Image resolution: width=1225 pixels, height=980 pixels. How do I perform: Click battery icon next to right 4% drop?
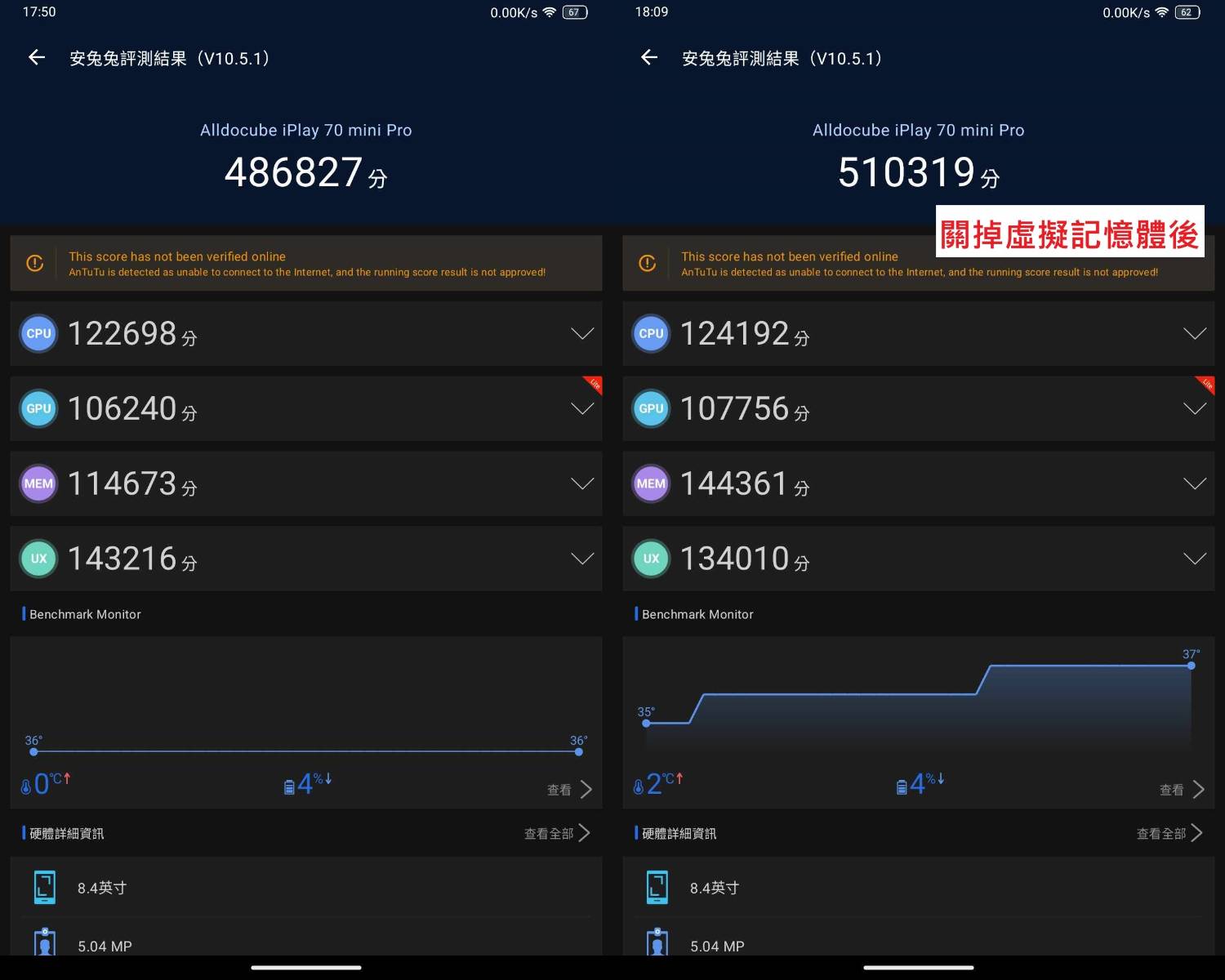[x=902, y=787]
